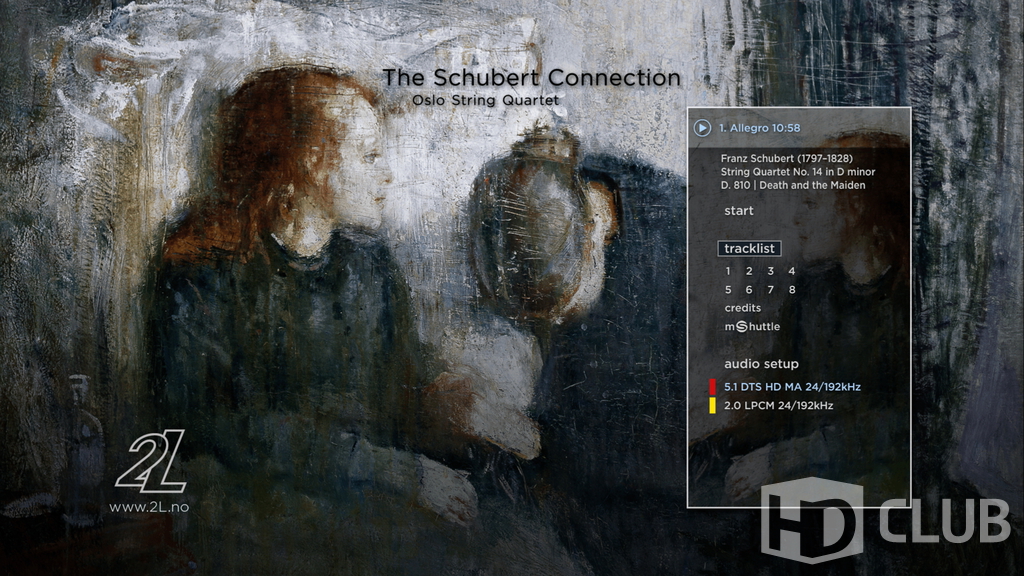
Task: Choose track number 4
Action: tap(792, 271)
